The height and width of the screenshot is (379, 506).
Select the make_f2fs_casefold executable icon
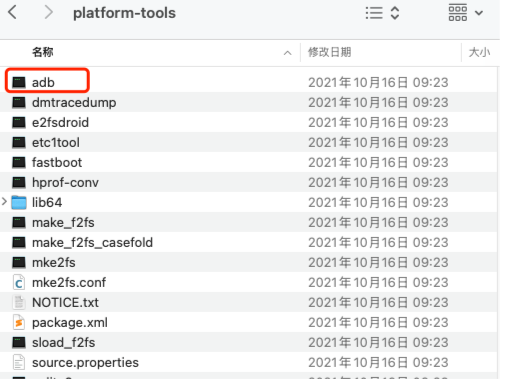point(19,242)
